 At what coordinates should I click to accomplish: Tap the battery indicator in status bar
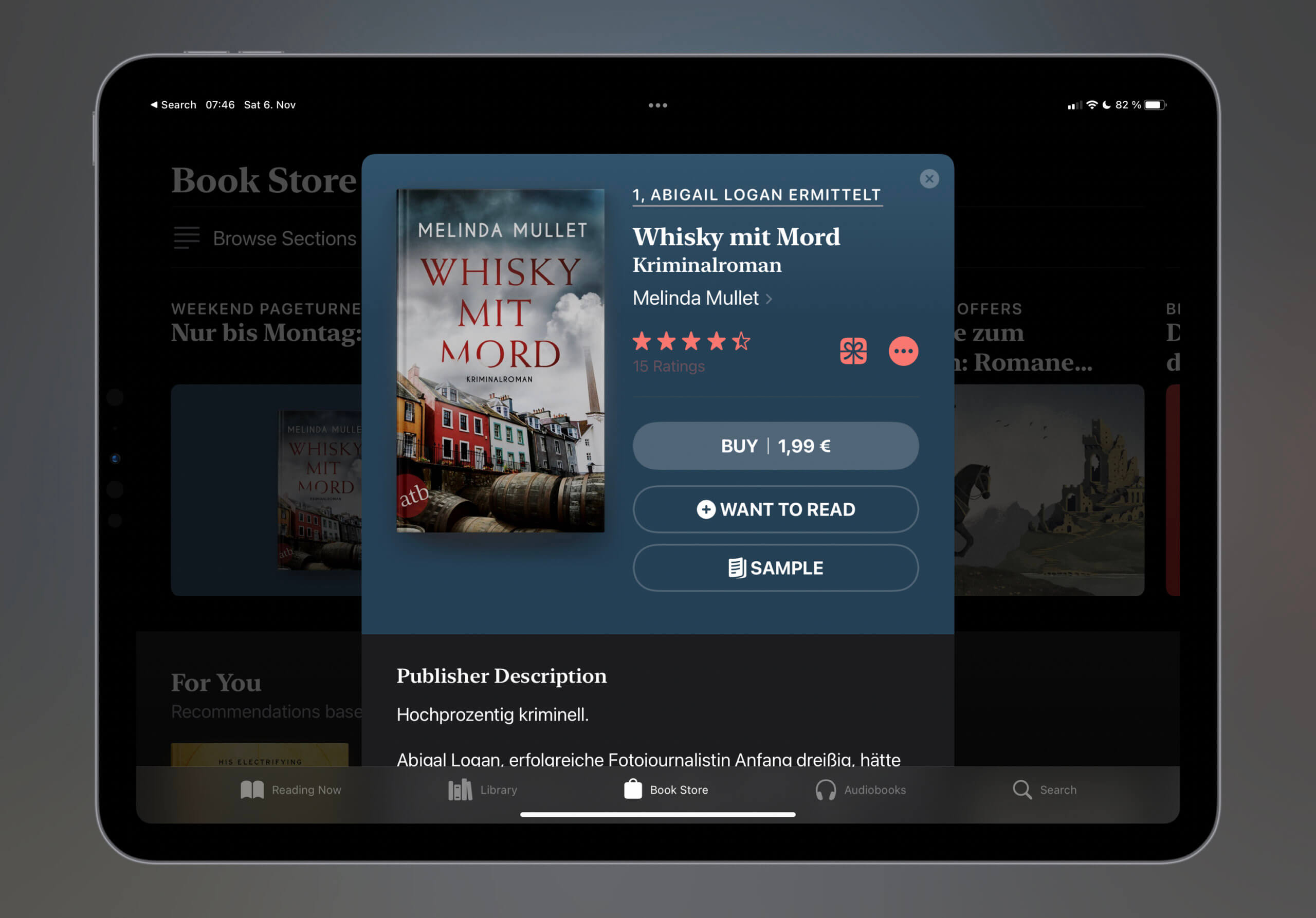1155,105
